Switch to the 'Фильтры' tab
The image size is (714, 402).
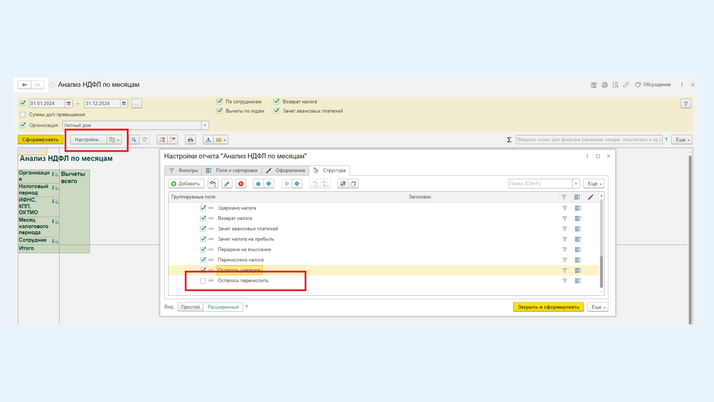tap(184, 170)
